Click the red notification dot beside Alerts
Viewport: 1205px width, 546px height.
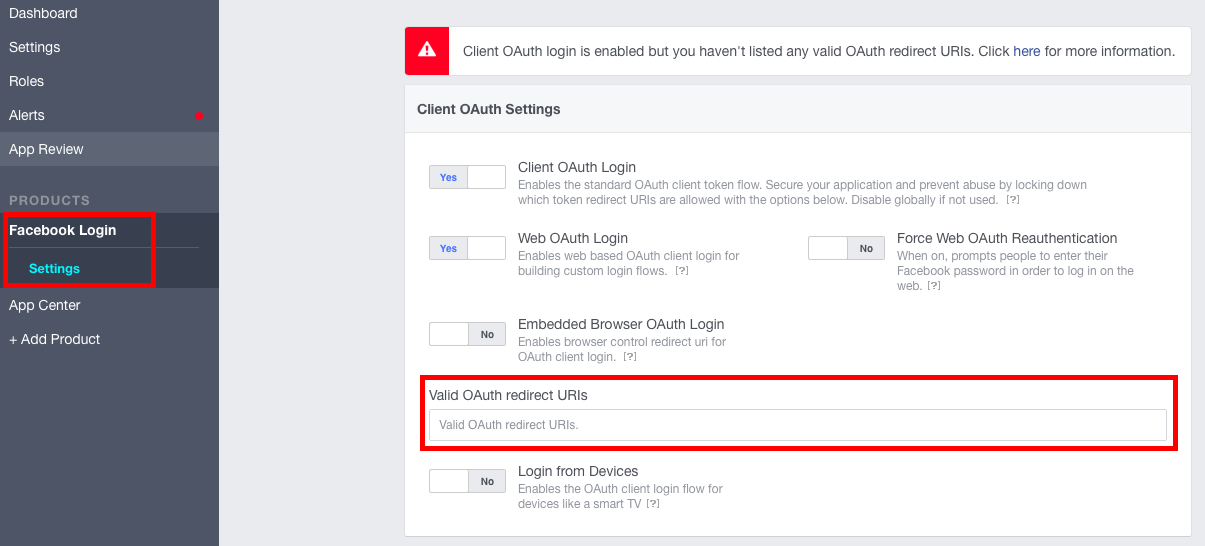tap(199, 116)
